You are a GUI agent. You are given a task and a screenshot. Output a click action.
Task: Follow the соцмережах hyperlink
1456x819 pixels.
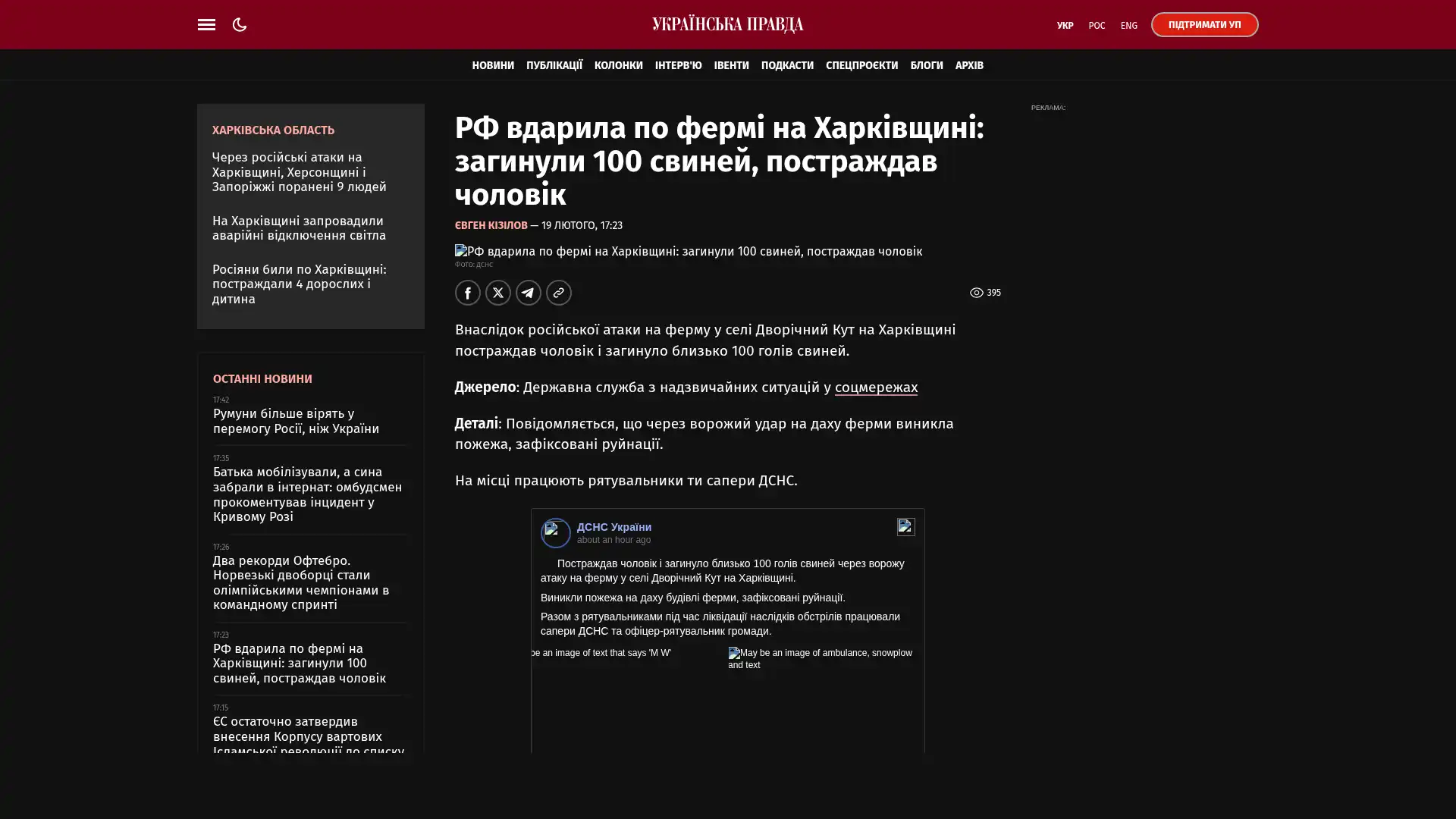point(875,388)
